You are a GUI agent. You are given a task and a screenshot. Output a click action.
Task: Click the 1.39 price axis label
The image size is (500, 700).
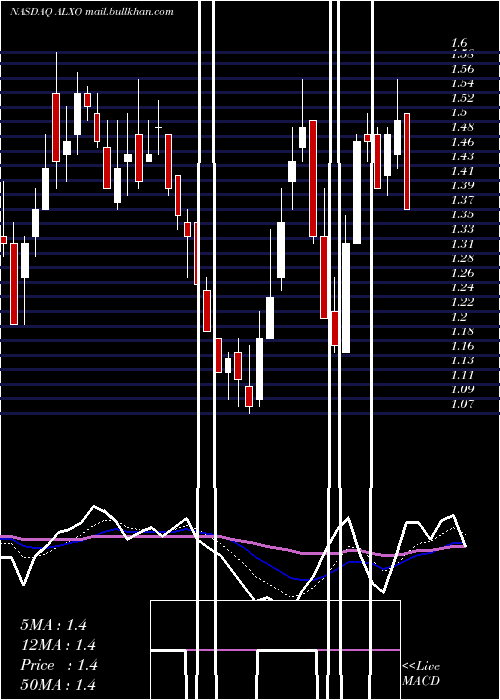(462, 185)
